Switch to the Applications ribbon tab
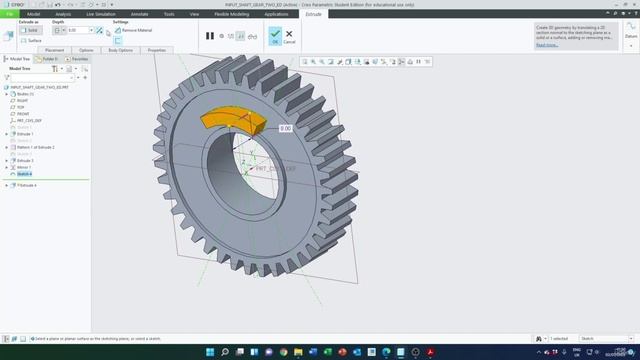640x360 pixels. coord(276,14)
